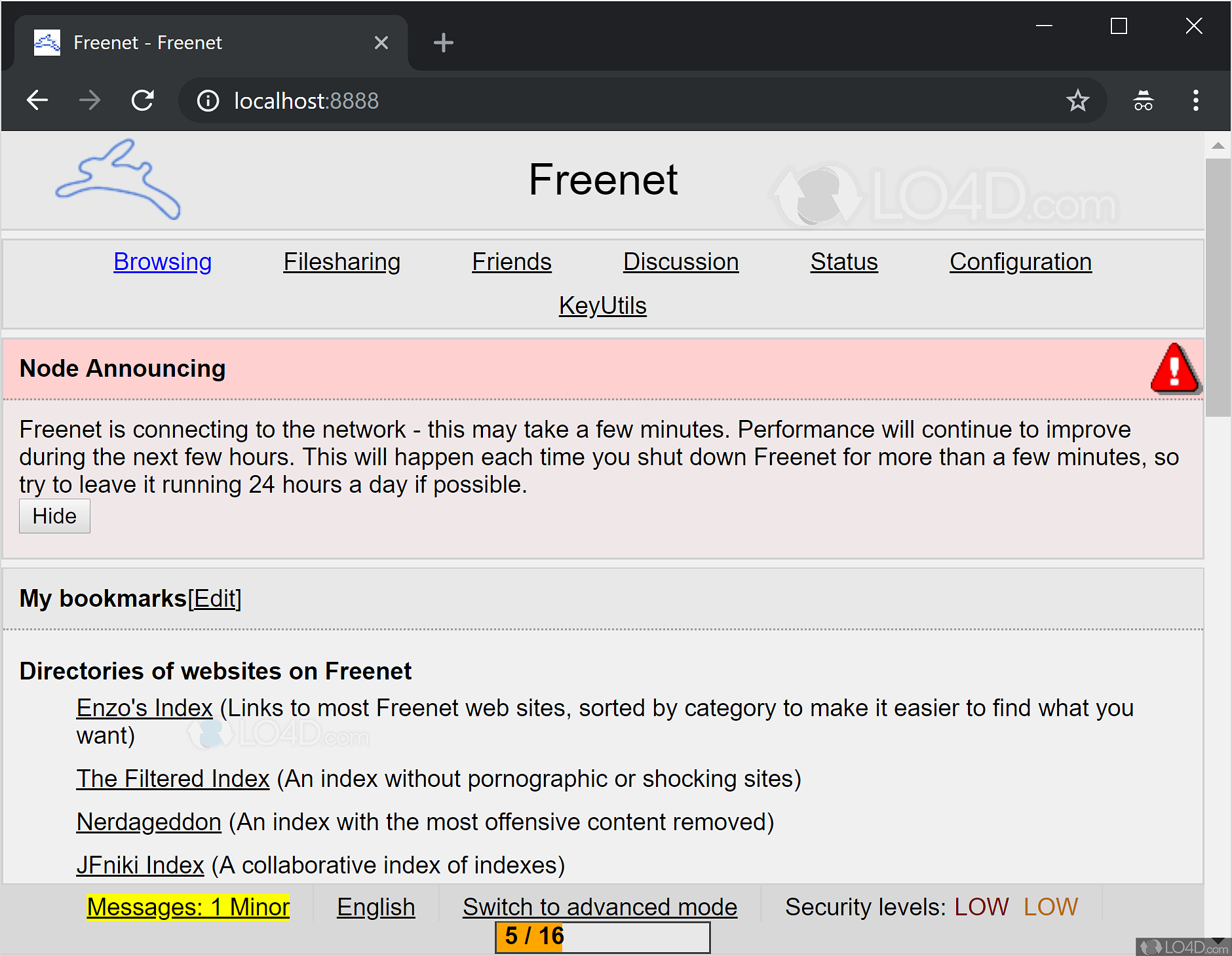The width and height of the screenshot is (1232, 956).
Task: Click the address bar URL field
Action: (x=590, y=100)
